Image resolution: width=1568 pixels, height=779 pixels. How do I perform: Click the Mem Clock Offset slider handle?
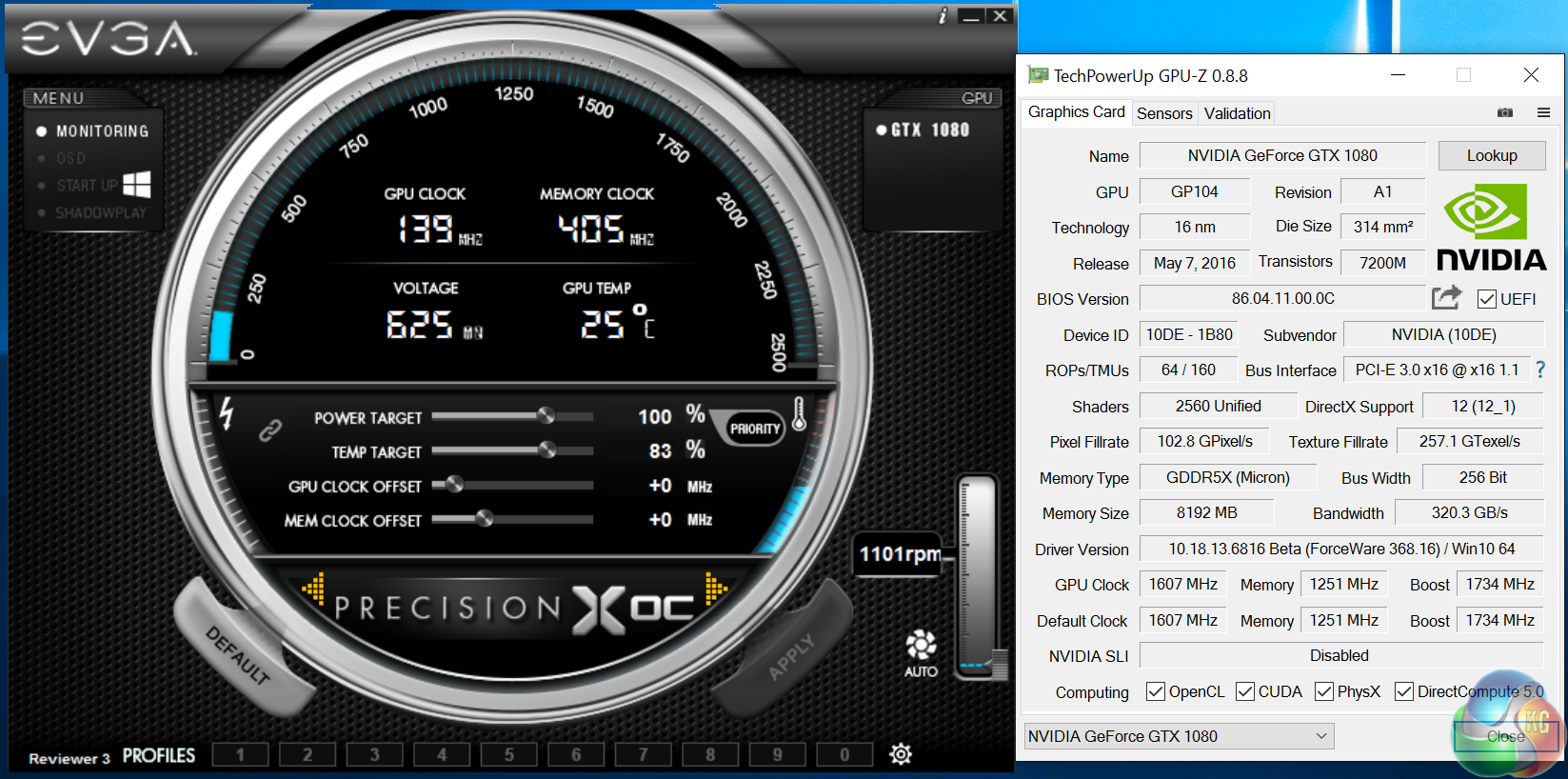[x=485, y=518]
